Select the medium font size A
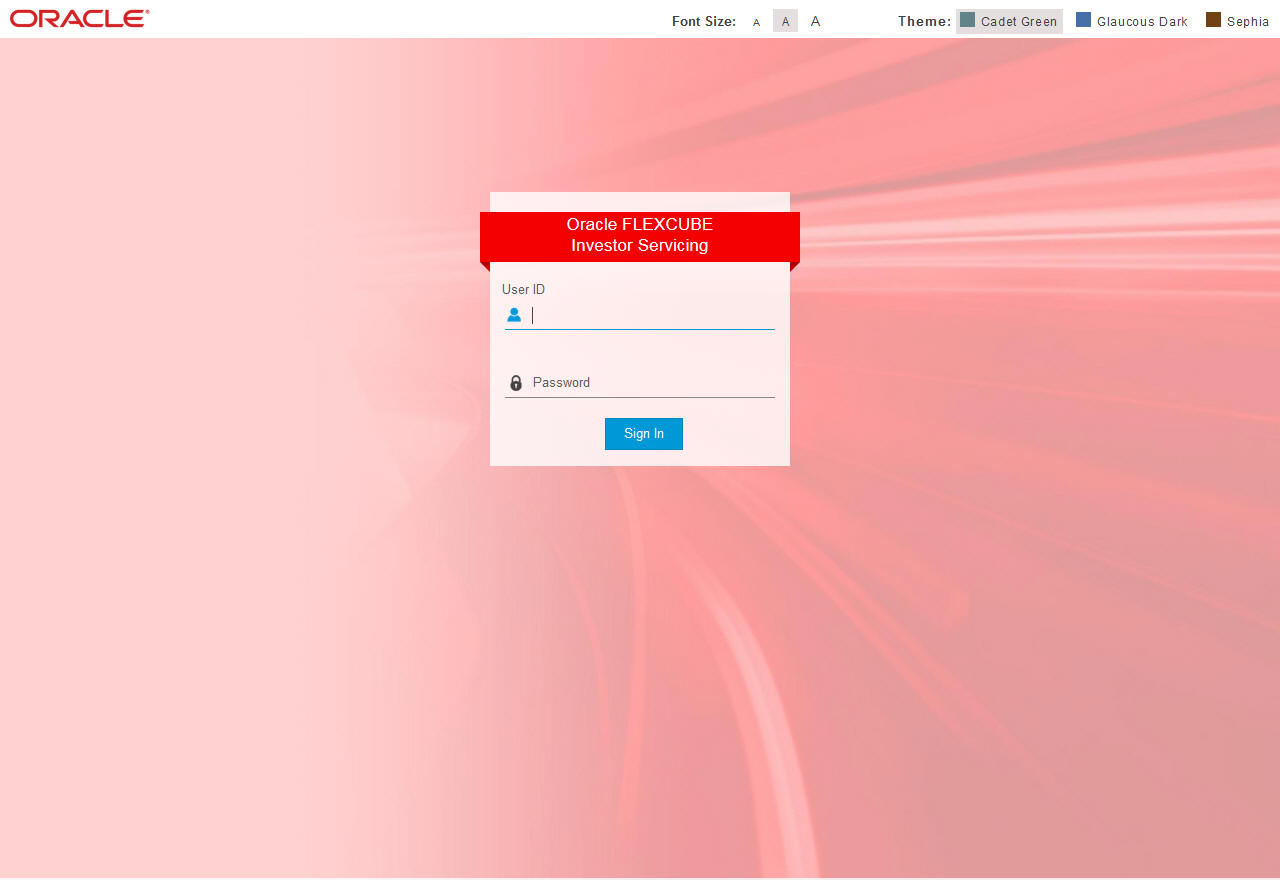Image resolution: width=1280 pixels, height=880 pixels. [785, 21]
